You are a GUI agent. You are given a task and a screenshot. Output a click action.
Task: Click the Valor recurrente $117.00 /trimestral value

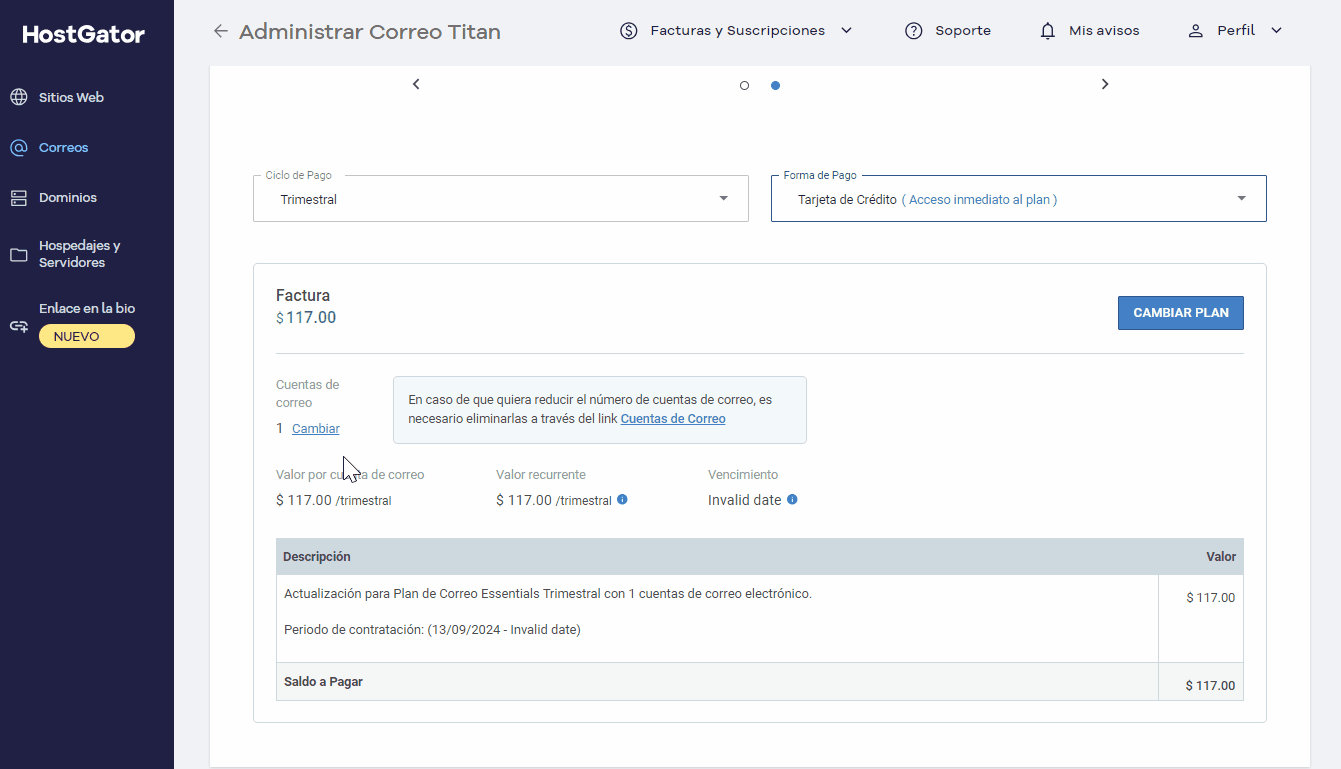click(554, 500)
